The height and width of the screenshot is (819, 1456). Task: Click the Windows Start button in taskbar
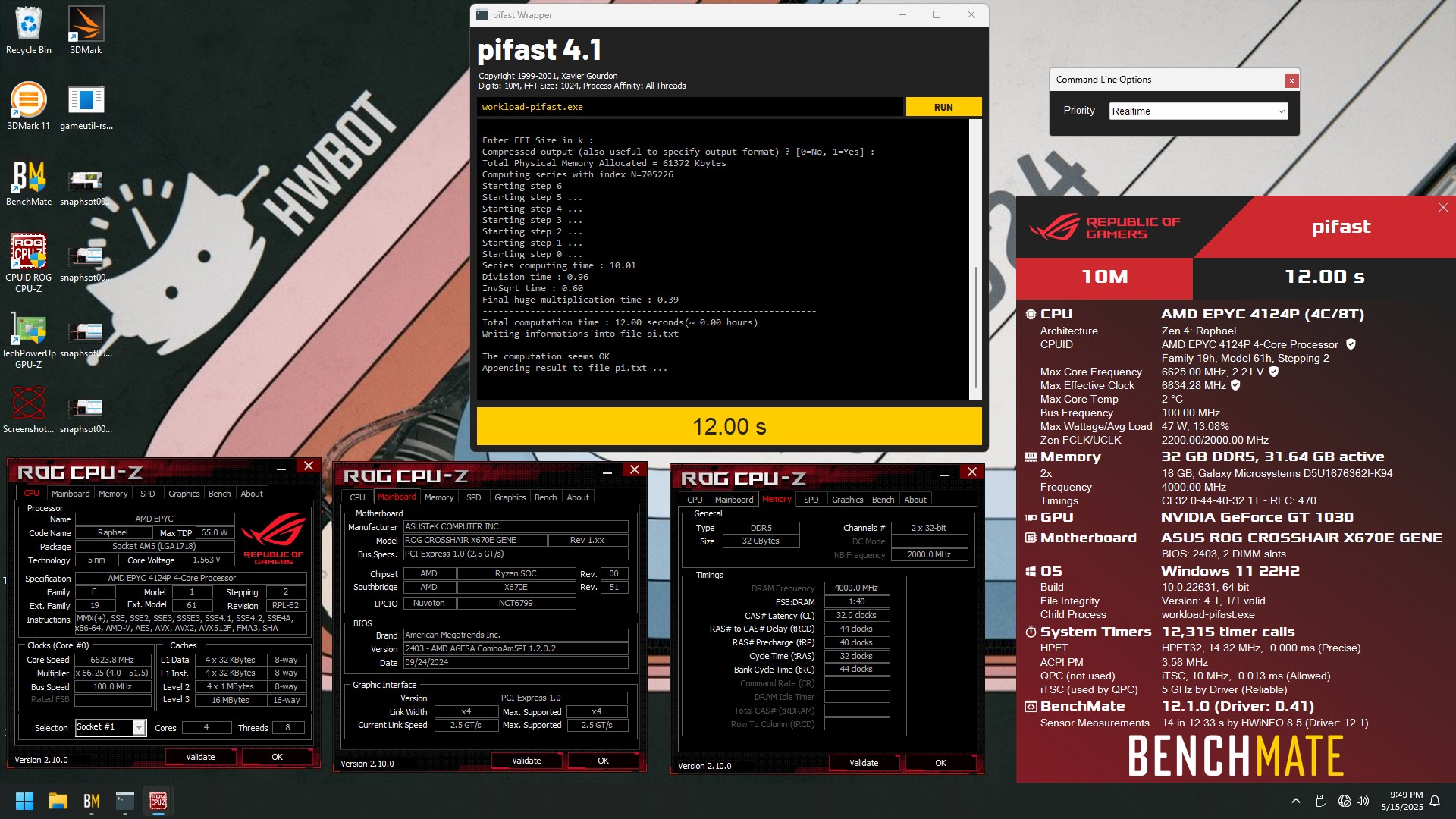24,801
